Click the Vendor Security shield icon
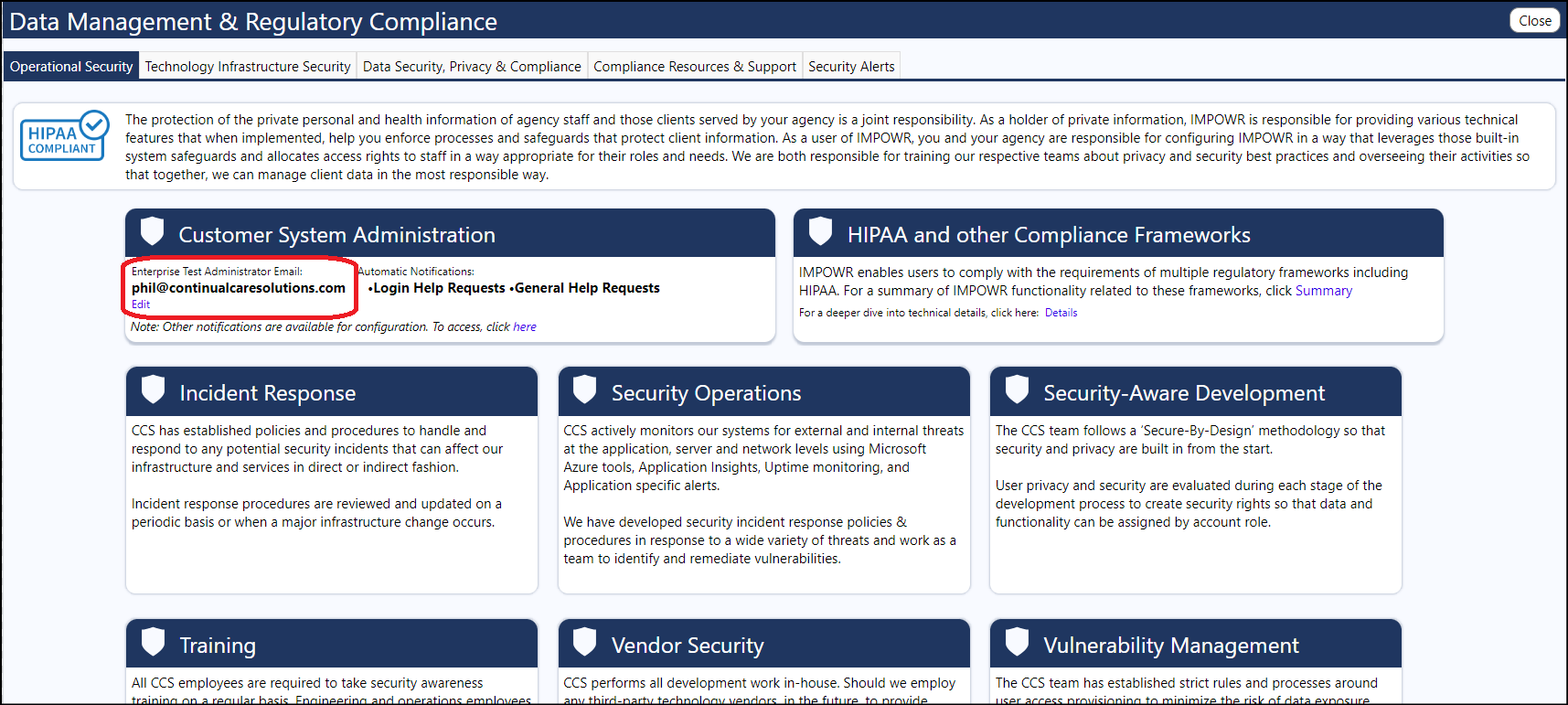This screenshot has width=1568, height=705. click(585, 642)
